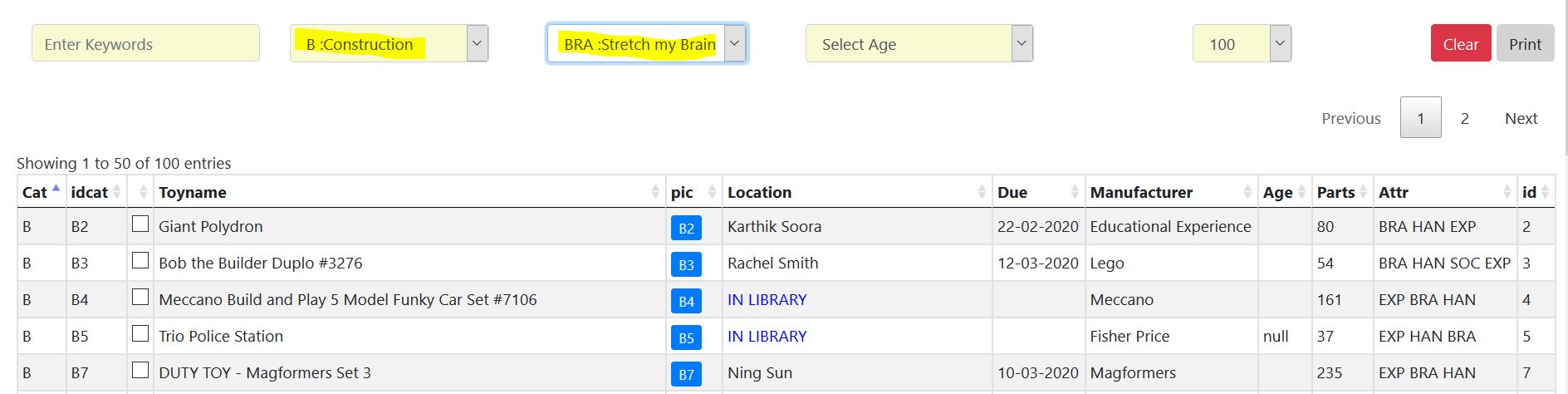The width and height of the screenshot is (1568, 394).
Task: Tick the checkbox for Giant Polydron
Action: [x=140, y=224]
